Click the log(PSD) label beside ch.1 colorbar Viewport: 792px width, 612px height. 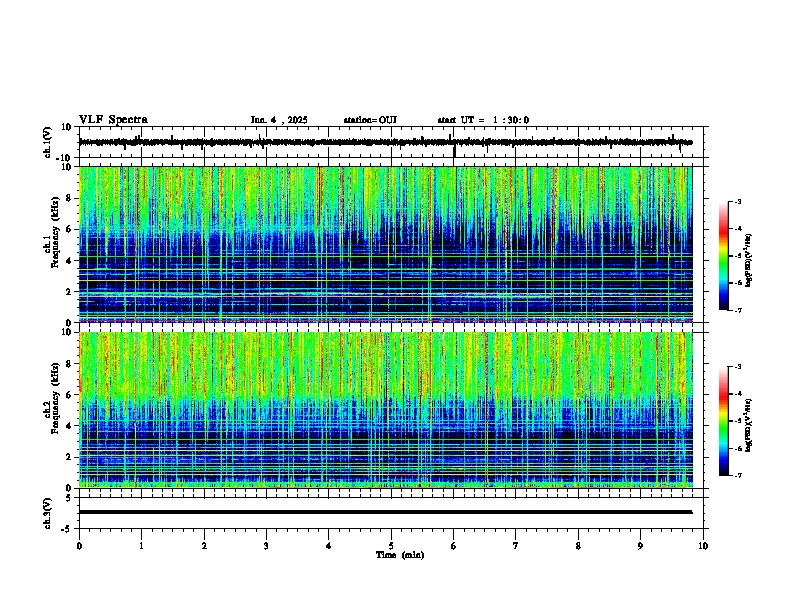(x=749, y=260)
